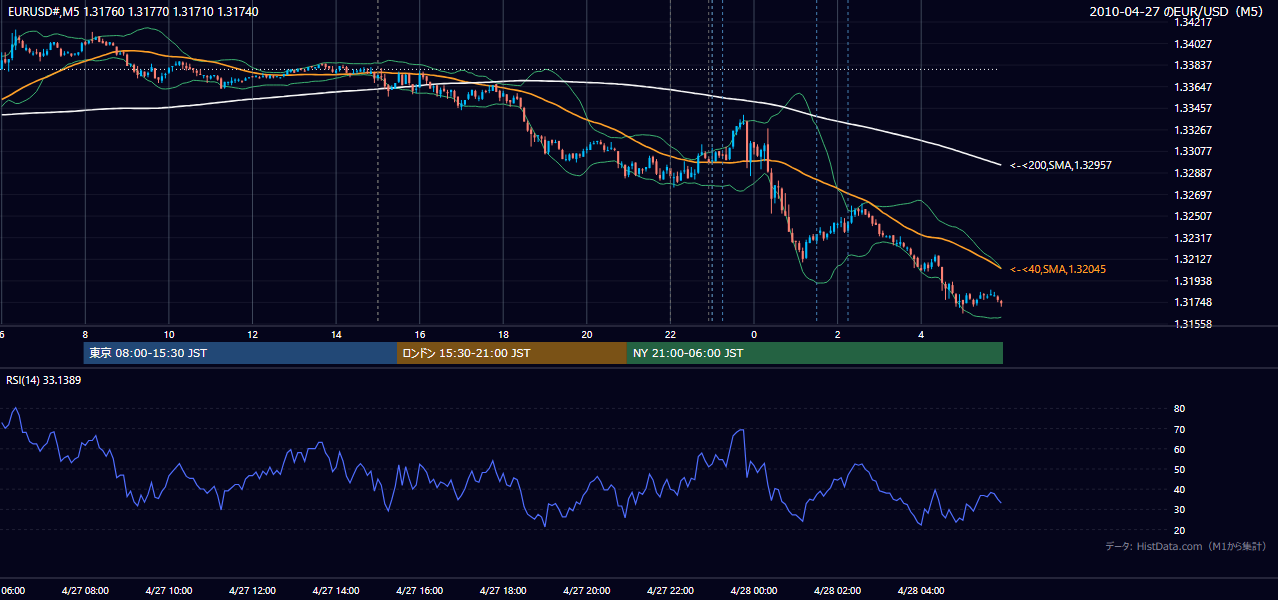The height and width of the screenshot is (600, 1278).
Task: Click price axis label 1.32317
Action: click(1193, 238)
